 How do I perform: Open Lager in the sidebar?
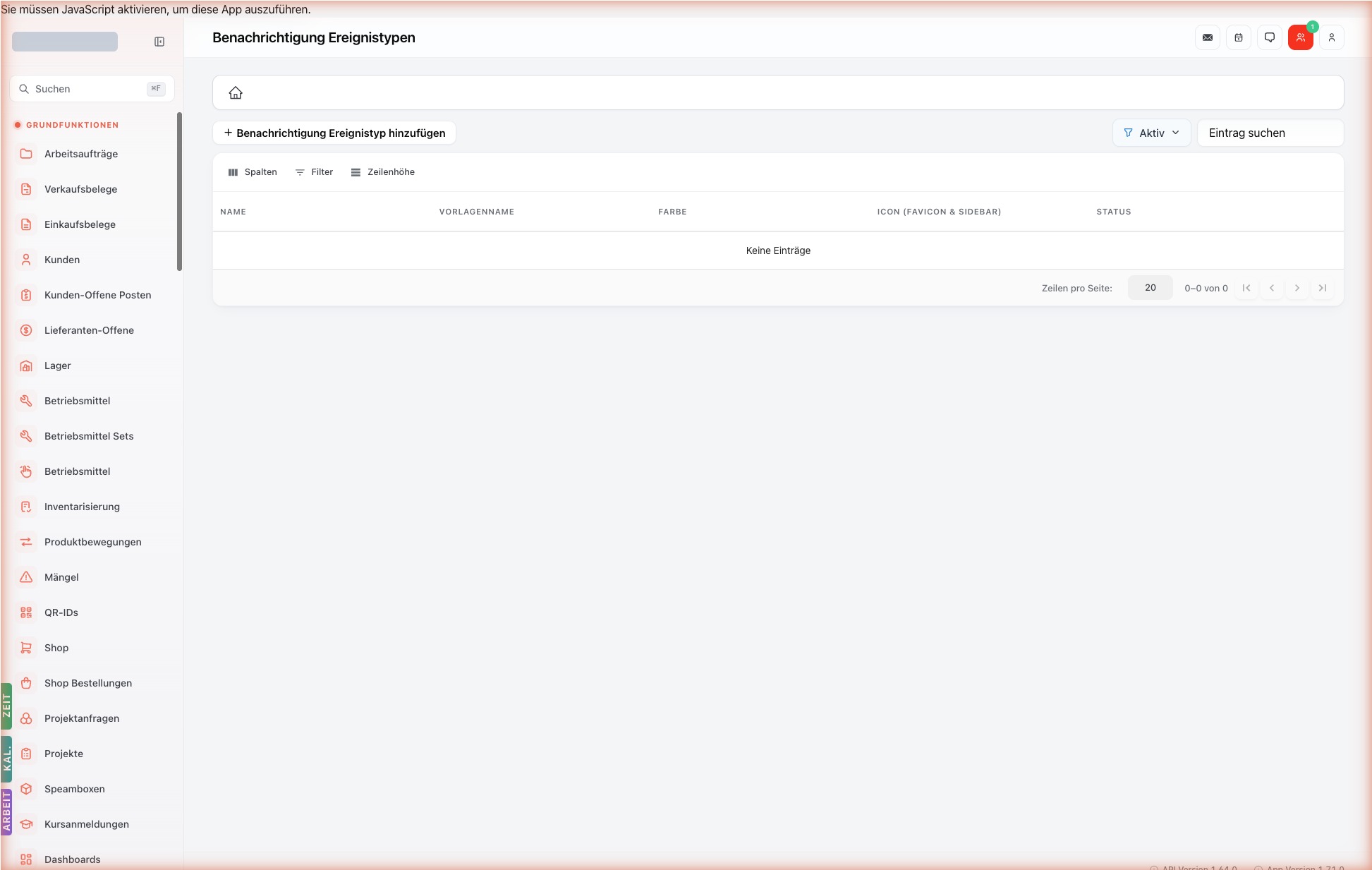tap(92, 365)
